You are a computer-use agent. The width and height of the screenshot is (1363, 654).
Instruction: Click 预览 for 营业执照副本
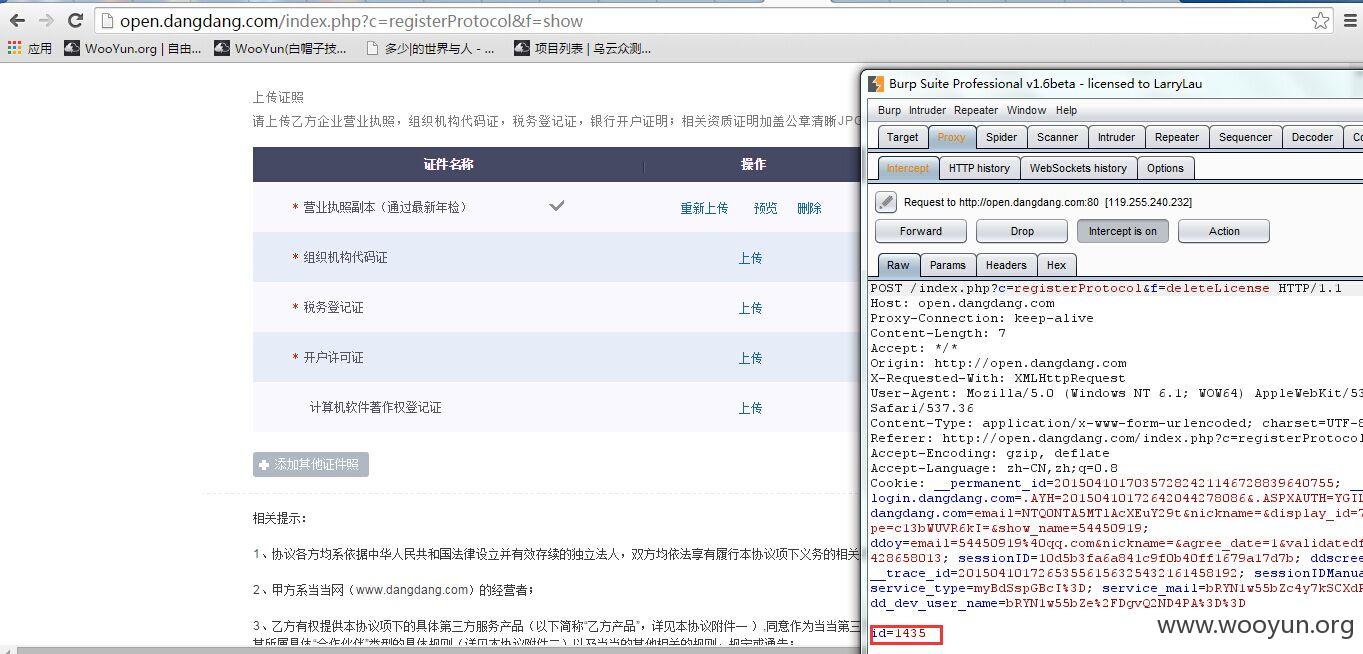[766, 208]
